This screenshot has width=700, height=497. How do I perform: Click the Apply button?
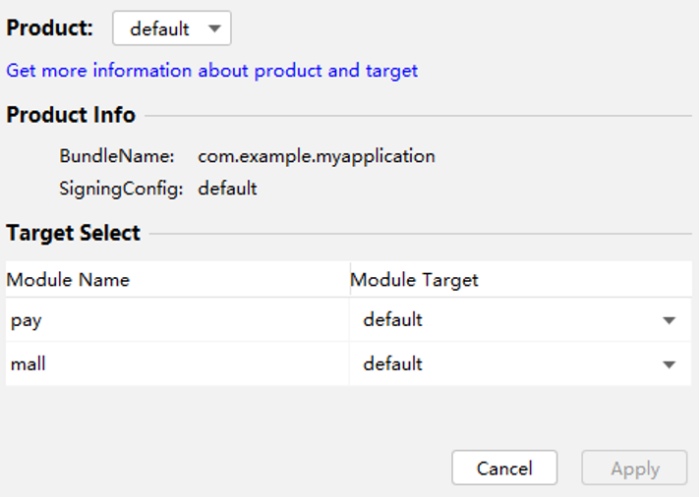pyautogui.click(x=634, y=468)
